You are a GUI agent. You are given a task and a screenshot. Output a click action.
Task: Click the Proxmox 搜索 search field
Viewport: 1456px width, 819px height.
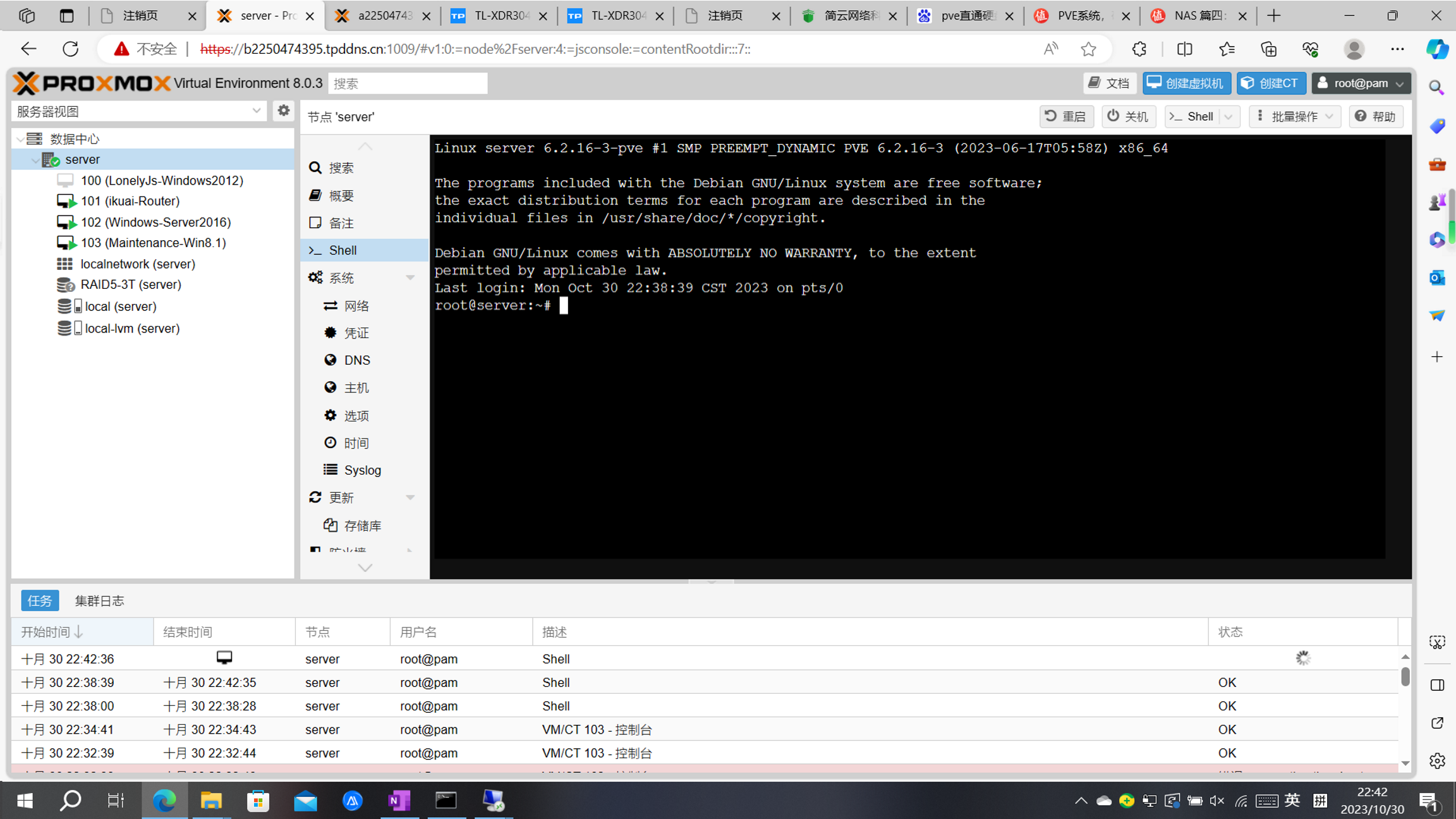408,83
